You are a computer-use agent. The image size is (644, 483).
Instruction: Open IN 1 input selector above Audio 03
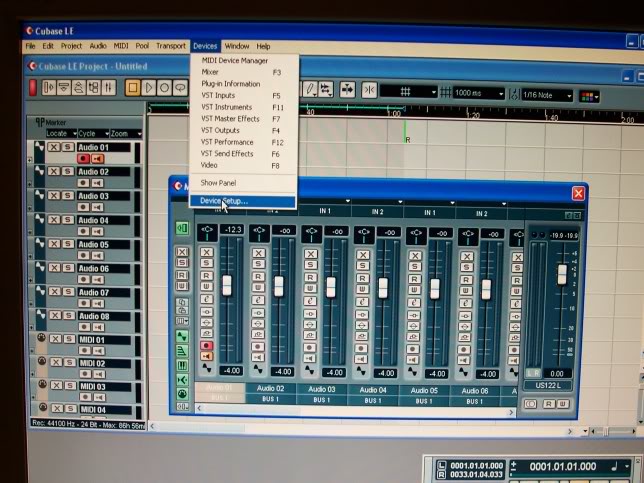[x=324, y=211]
